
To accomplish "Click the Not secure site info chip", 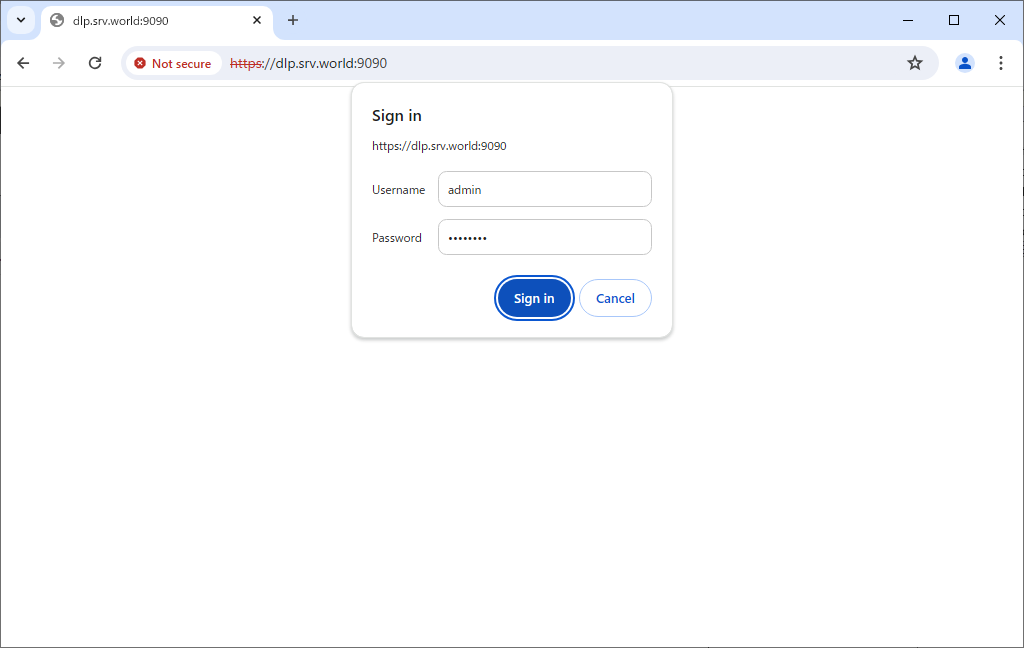I will click(173, 63).
